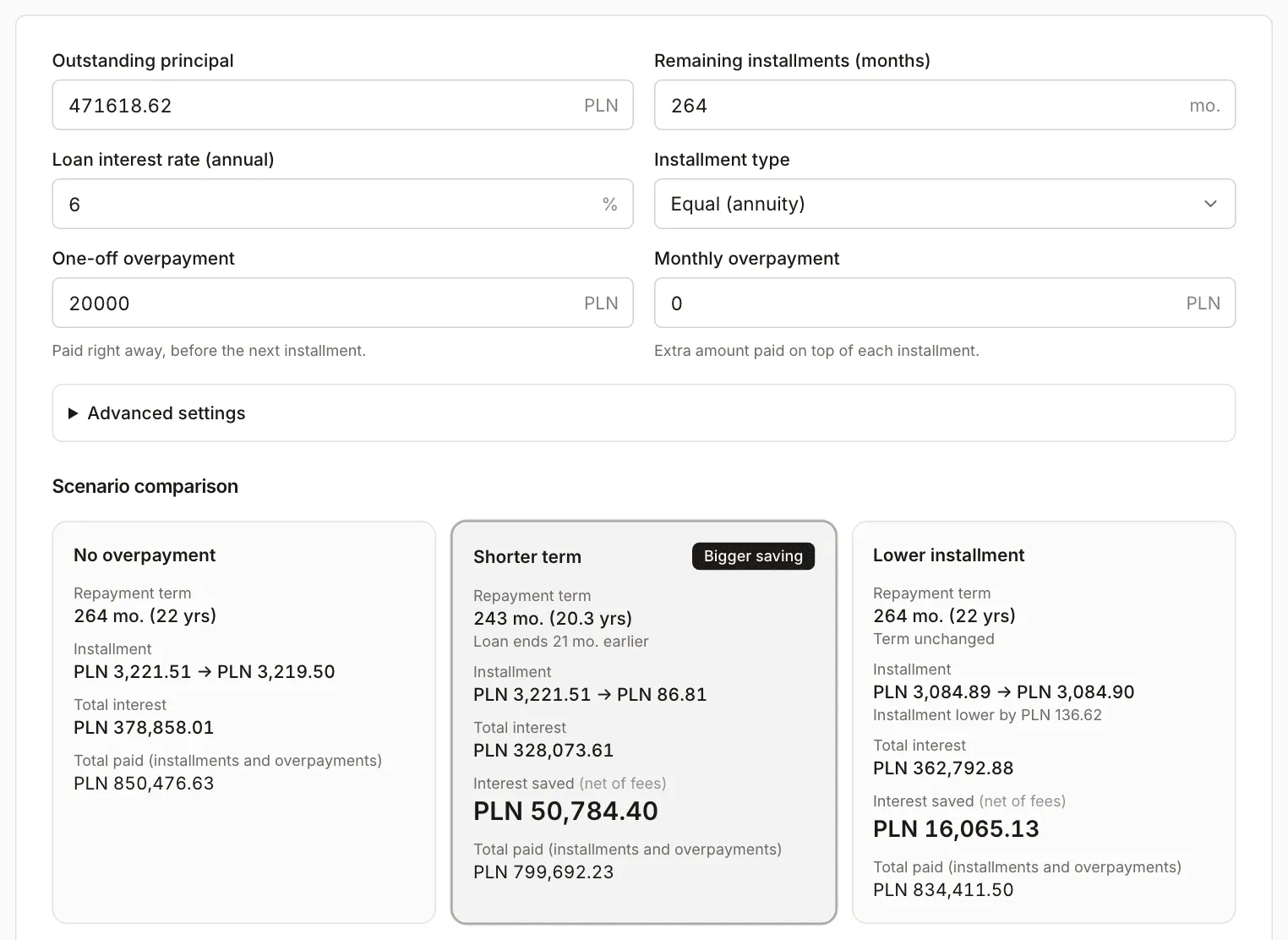This screenshot has height=940, width=1288.
Task: Click the Remaining installments (months) label
Action: click(792, 61)
